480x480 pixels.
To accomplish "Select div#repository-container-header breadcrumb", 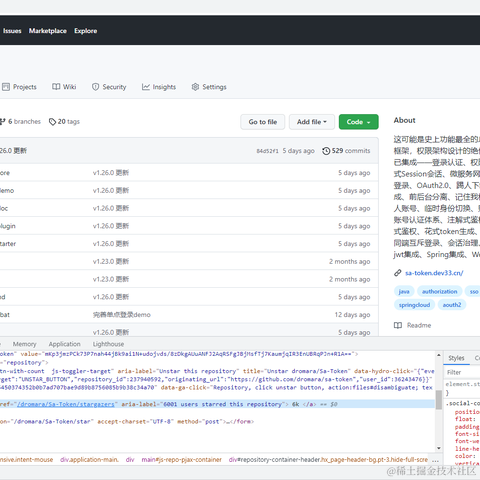I will tap(328, 460).
